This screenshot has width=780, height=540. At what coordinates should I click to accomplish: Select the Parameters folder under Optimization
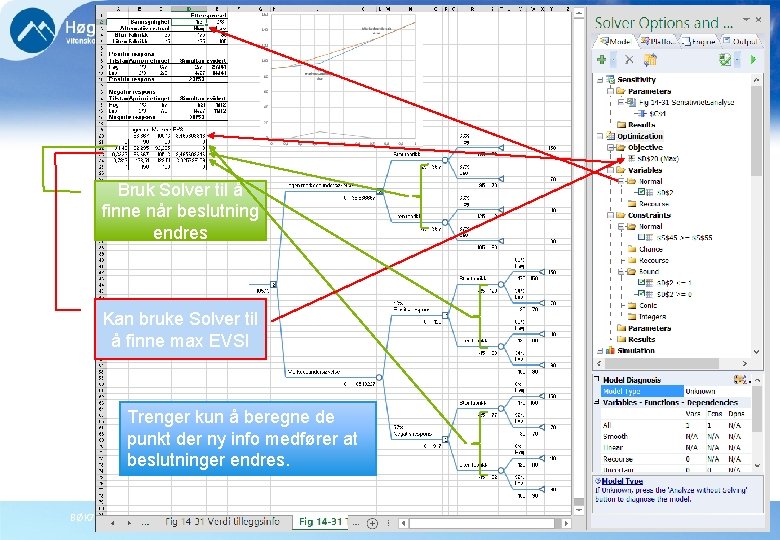644,328
